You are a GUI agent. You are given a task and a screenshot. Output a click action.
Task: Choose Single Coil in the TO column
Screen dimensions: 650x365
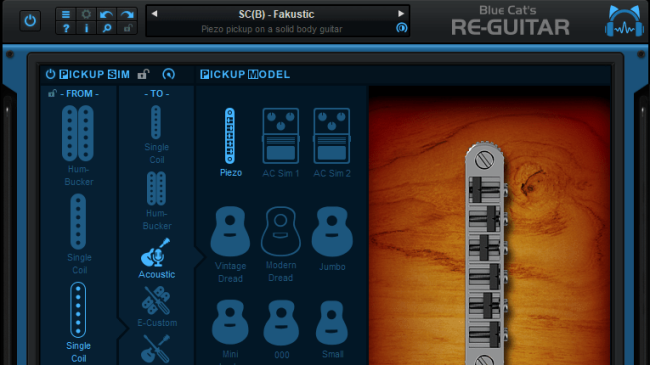[156, 134]
